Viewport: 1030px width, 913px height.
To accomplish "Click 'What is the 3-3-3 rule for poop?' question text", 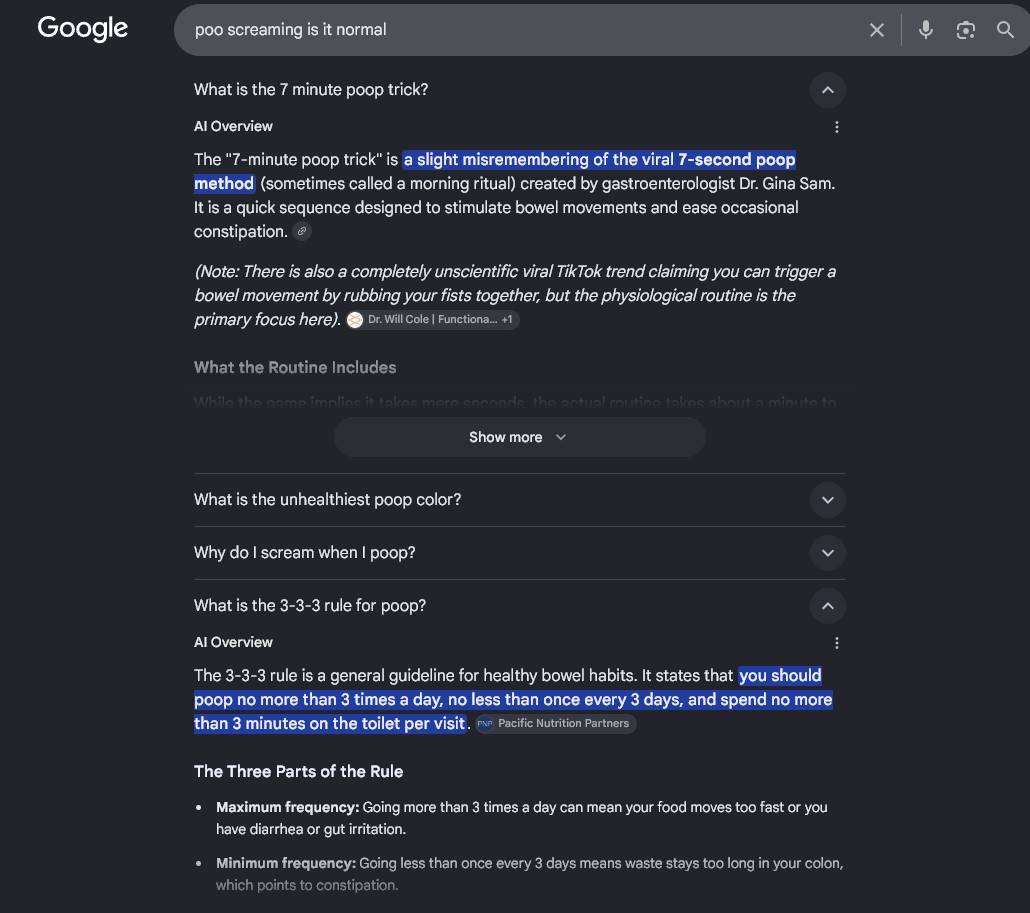I will pos(309,606).
